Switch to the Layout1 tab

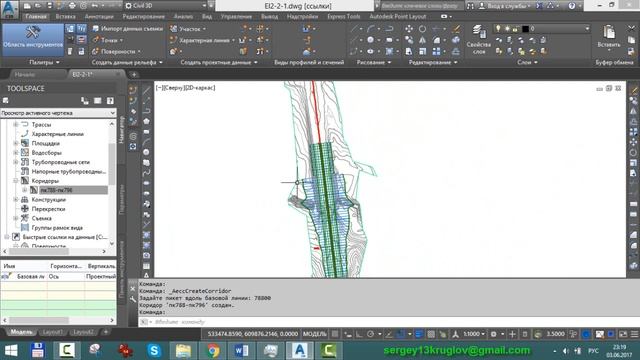point(53,332)
